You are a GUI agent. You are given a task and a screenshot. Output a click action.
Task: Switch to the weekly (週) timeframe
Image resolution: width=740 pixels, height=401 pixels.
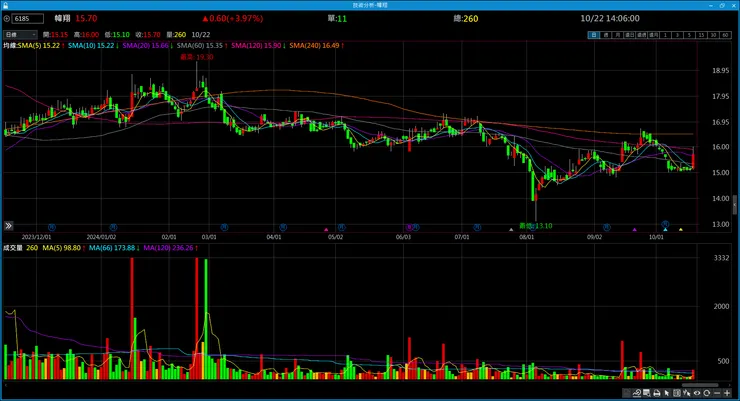(606, 35)
